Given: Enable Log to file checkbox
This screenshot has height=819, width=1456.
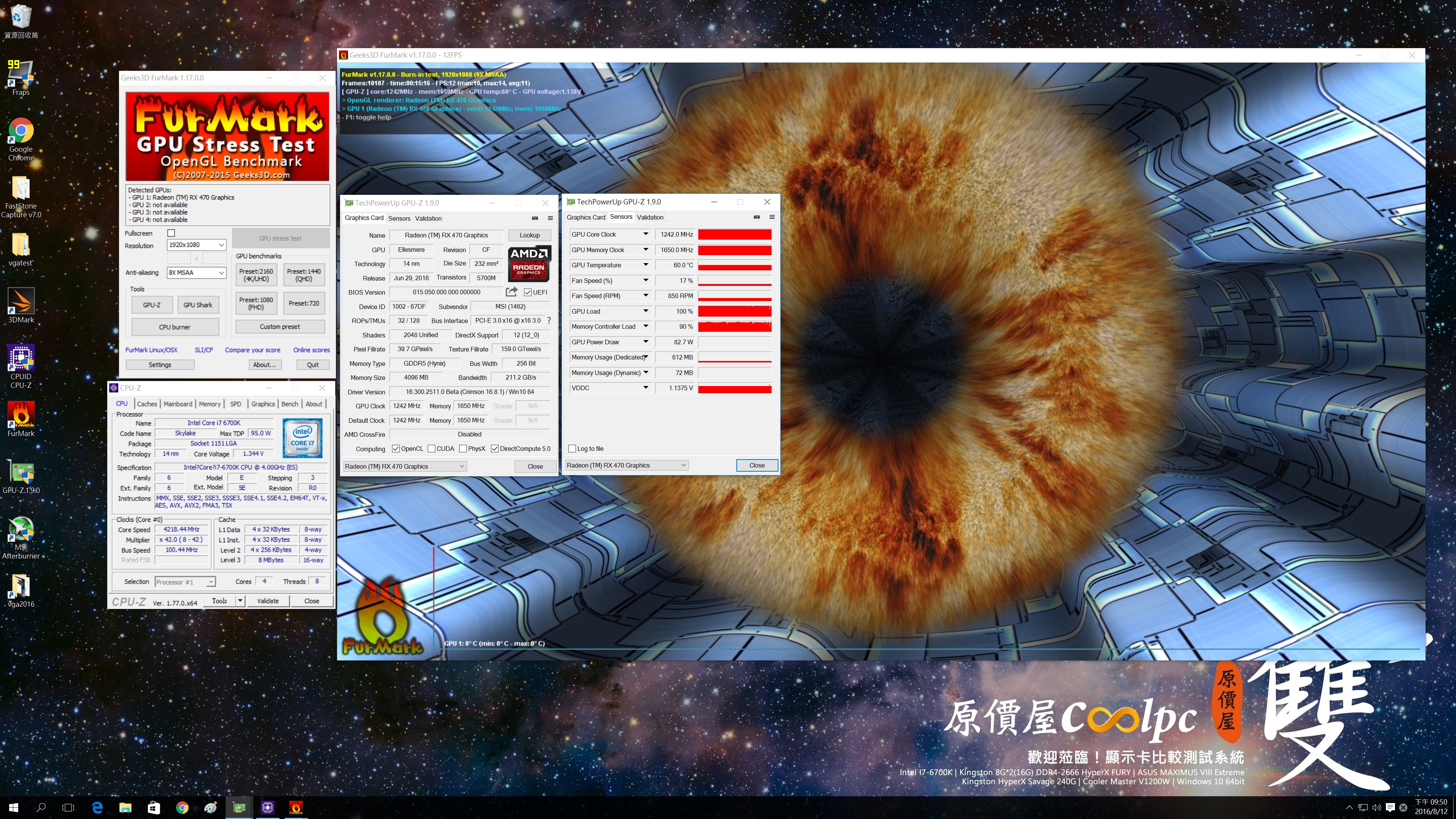Looking at the screenshot, I should [572, 449].
